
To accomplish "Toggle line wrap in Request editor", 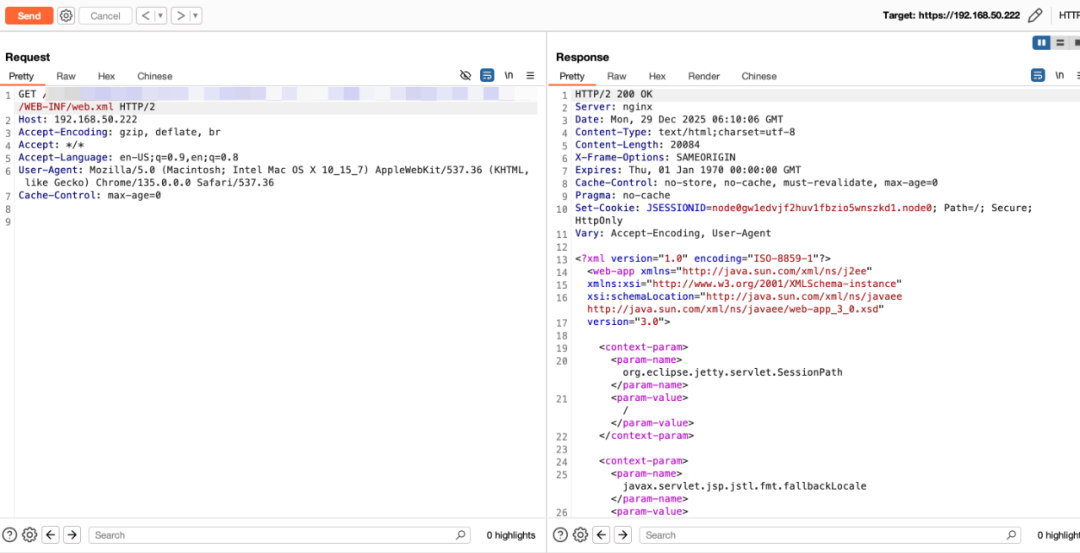I will (487, 75).
